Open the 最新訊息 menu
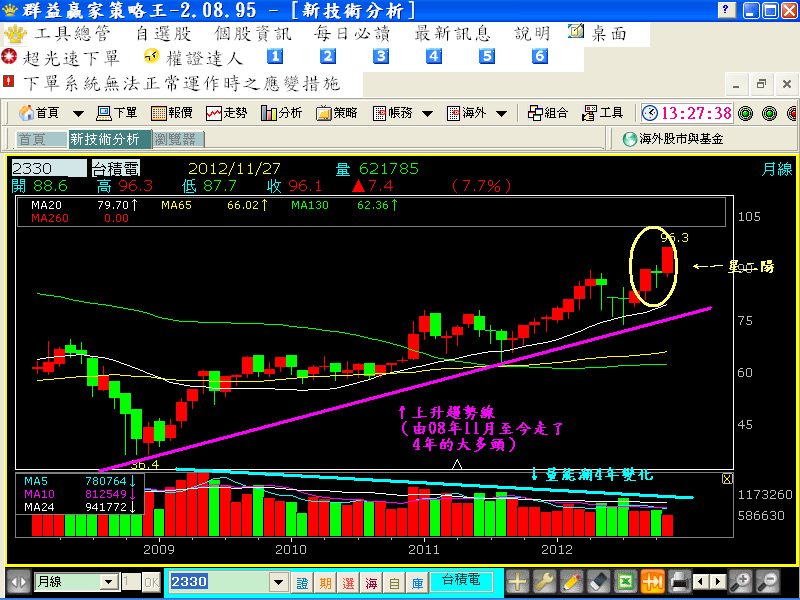 452,34
